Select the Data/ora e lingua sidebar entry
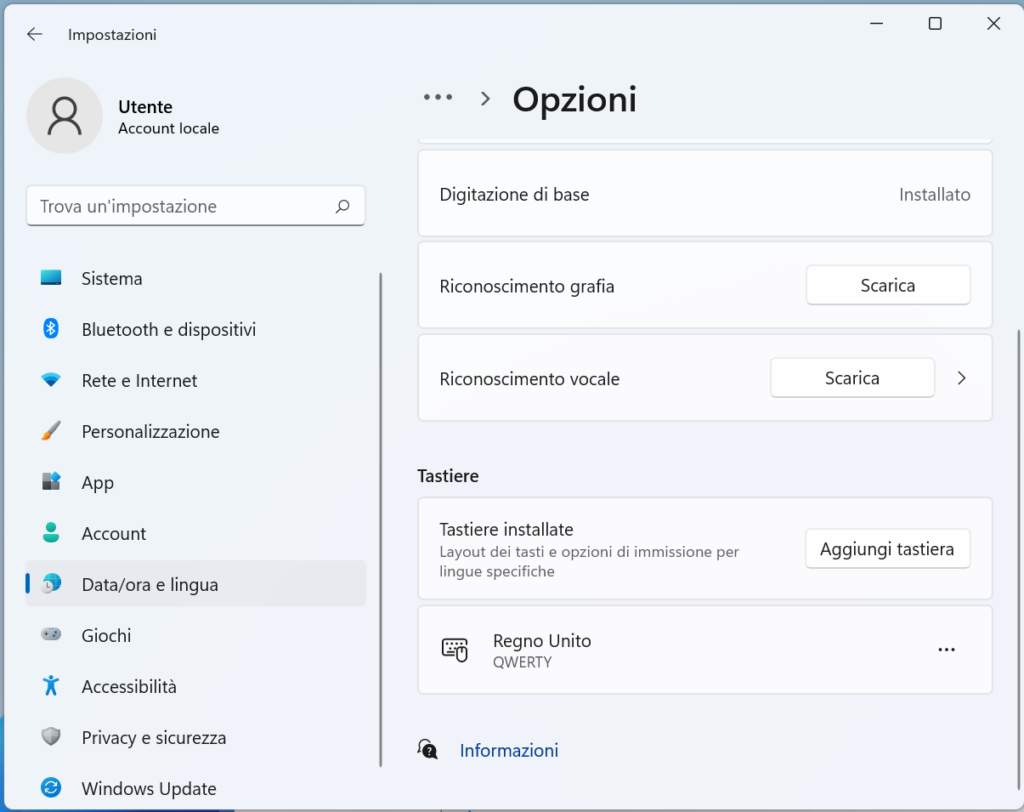1024x812 pixels. click(150, 584)
